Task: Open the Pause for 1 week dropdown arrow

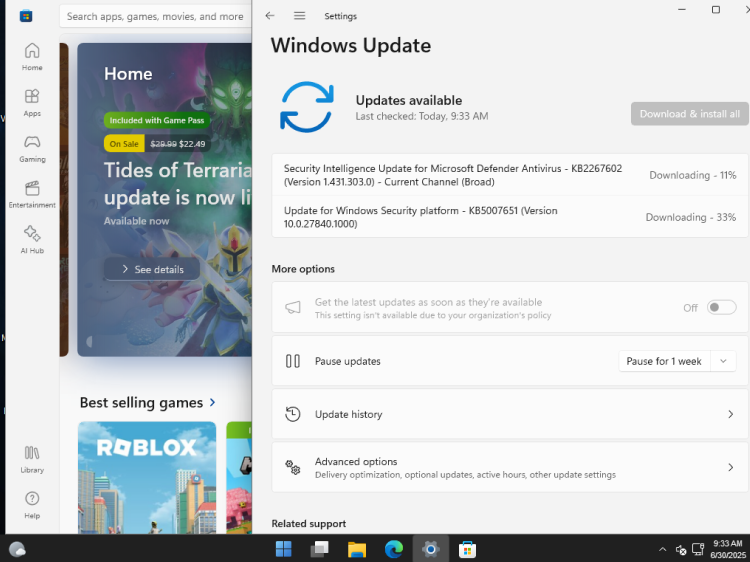Action: click(723, 361)
